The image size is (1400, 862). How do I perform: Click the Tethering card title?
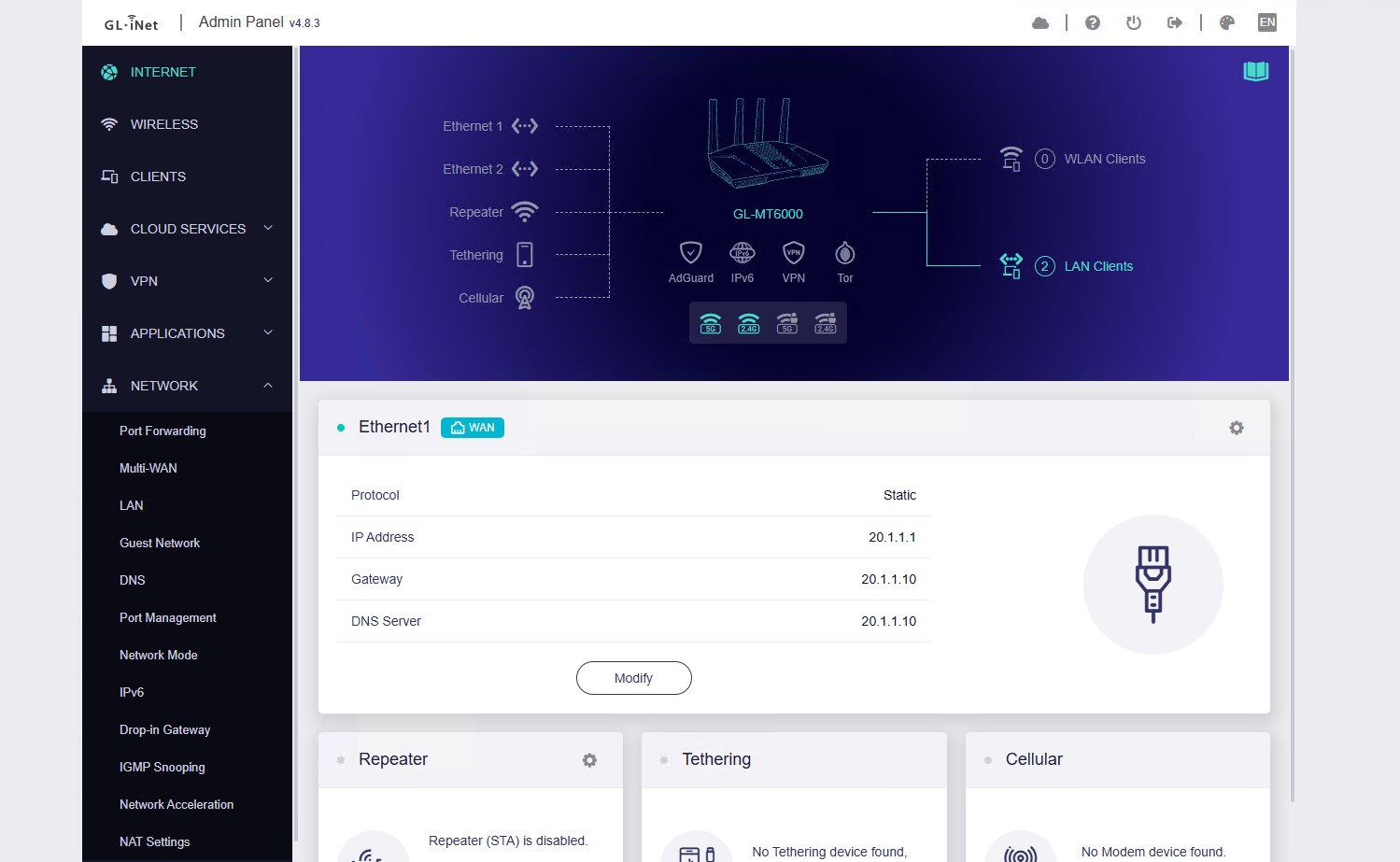pos(716,759)
